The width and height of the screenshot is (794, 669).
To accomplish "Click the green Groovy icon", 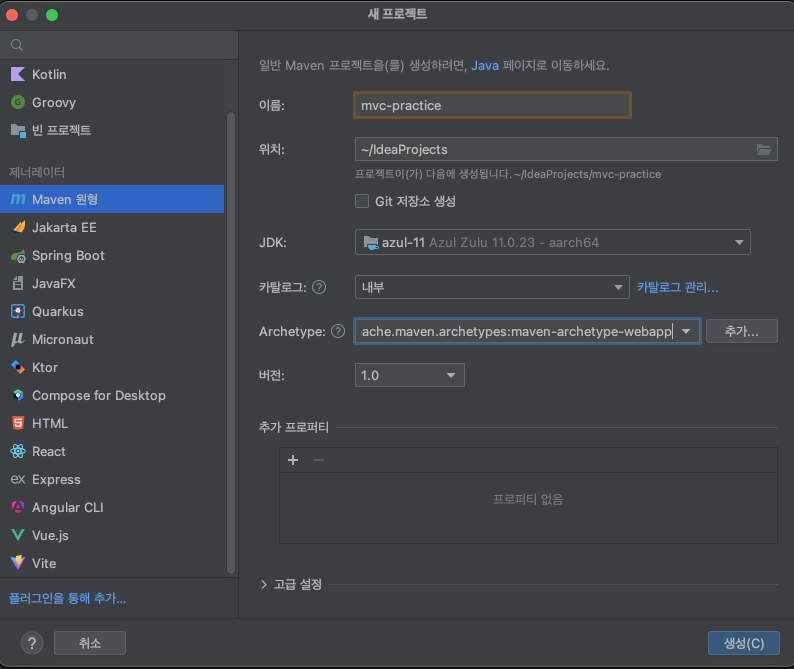I will point(18,102).
